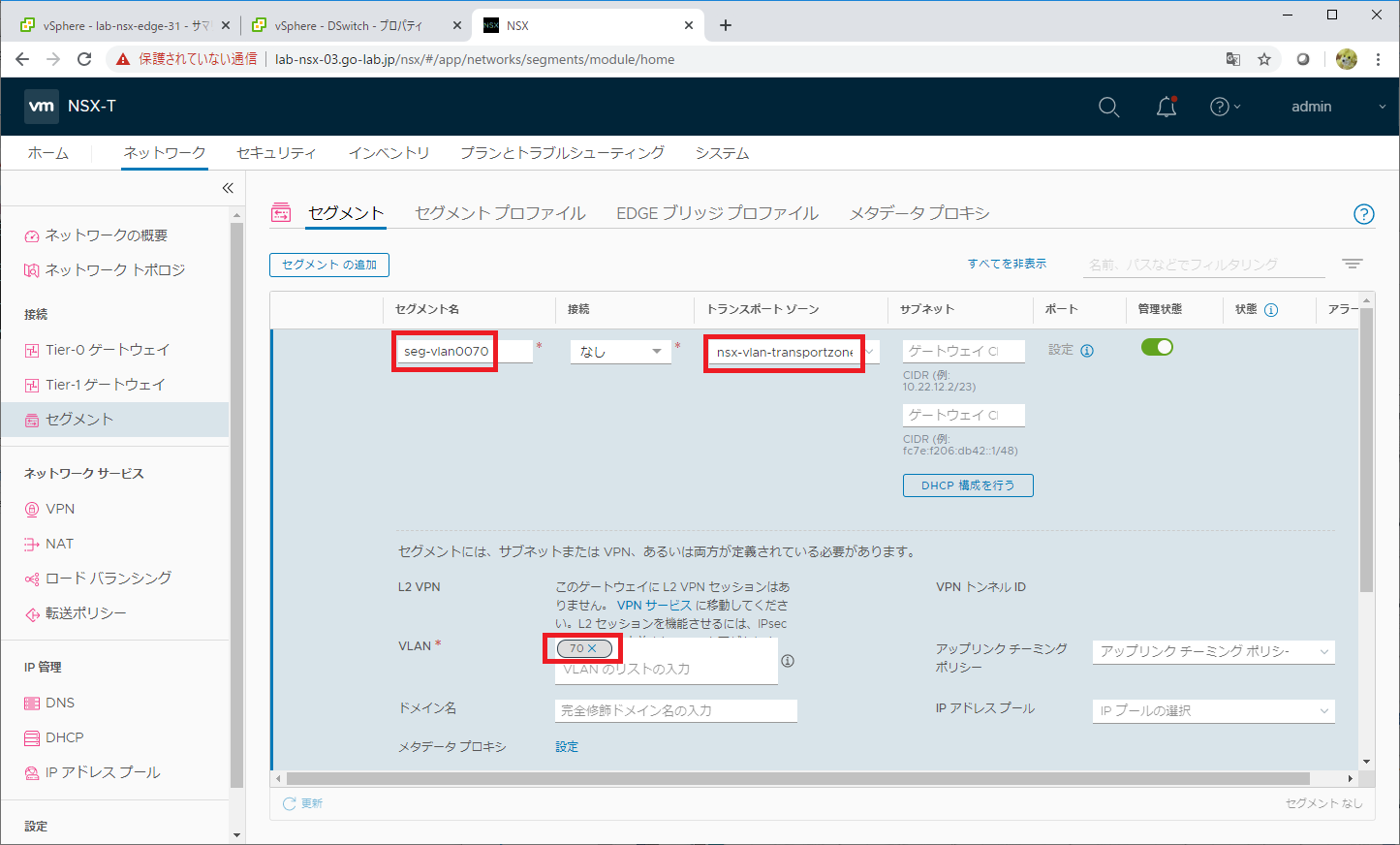Open ネットワークの概要 in sidebar
The image size is (1400, 845).
(107, 235)
